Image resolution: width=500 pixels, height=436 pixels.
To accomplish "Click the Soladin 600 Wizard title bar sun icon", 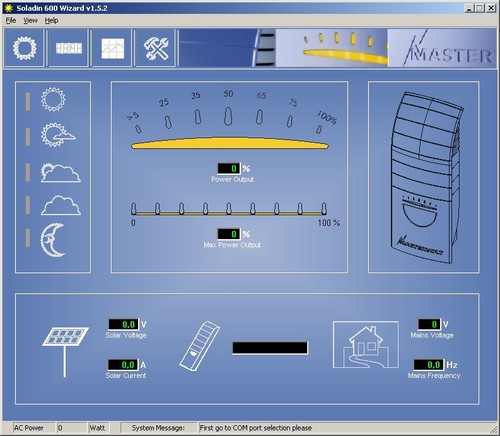I will pos(9,8).
